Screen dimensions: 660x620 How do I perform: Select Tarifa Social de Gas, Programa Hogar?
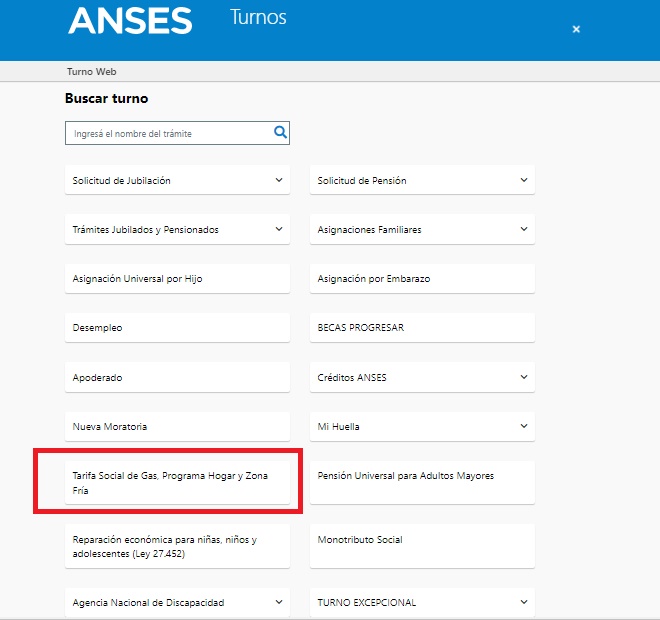tap(177, 482)
